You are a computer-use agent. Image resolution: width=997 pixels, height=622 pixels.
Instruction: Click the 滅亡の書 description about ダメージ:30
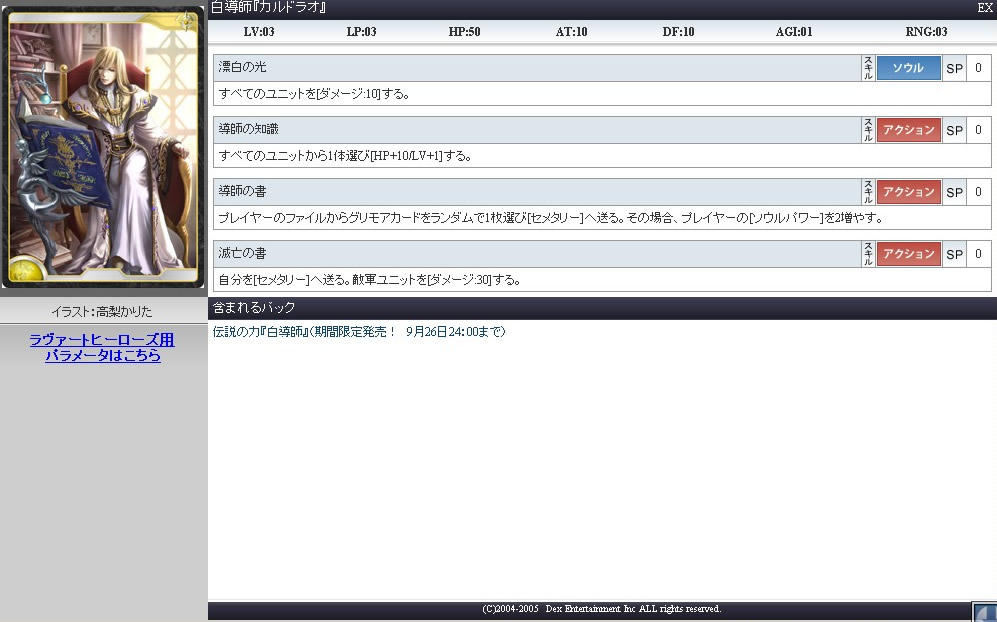click(x=369, y=280)
